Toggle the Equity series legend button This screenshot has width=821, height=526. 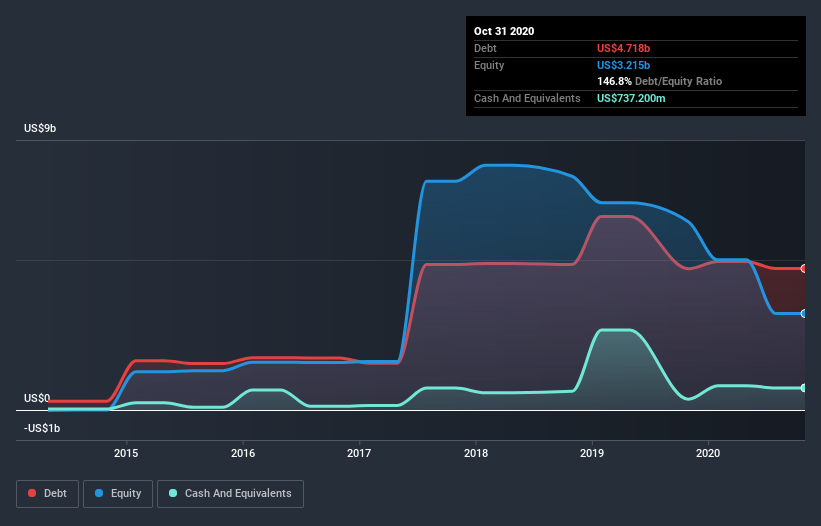(118, 494)
